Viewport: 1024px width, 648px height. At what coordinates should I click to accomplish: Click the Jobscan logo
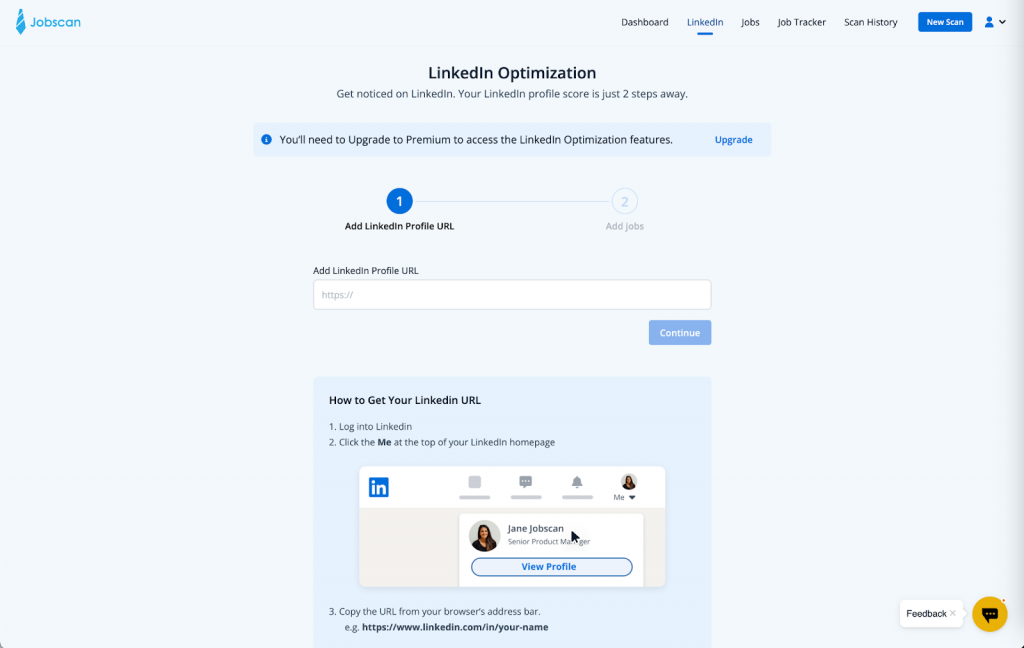click(x=48, y=22)
